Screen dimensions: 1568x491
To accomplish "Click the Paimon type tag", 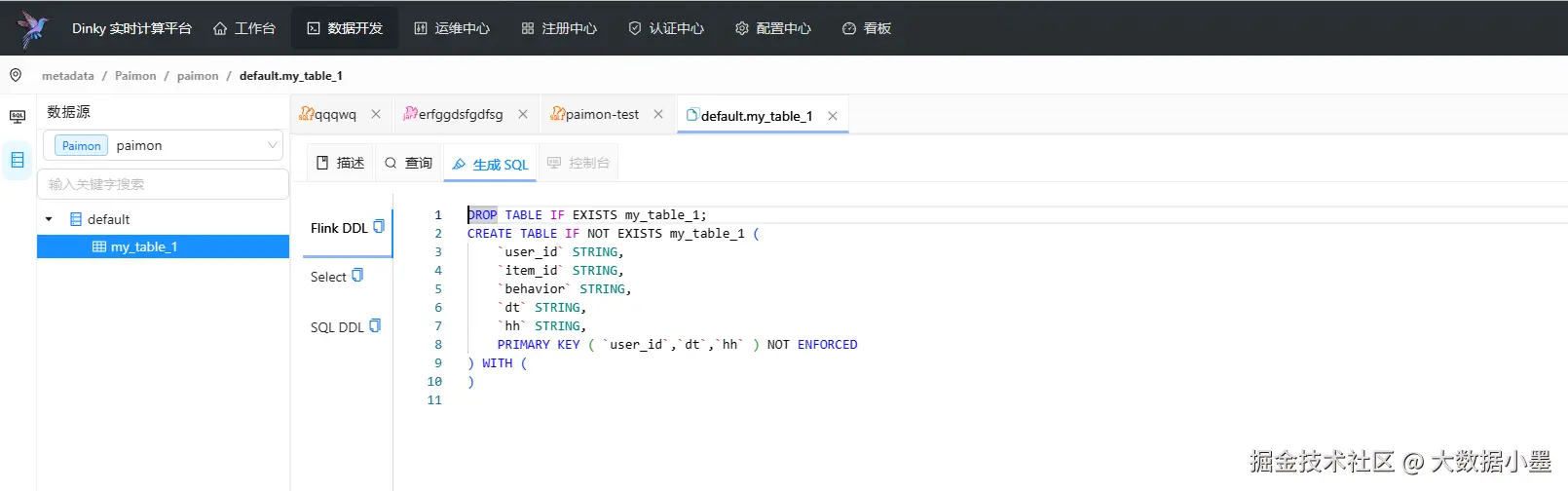I will pyautogui.click(x=82, y=145).
